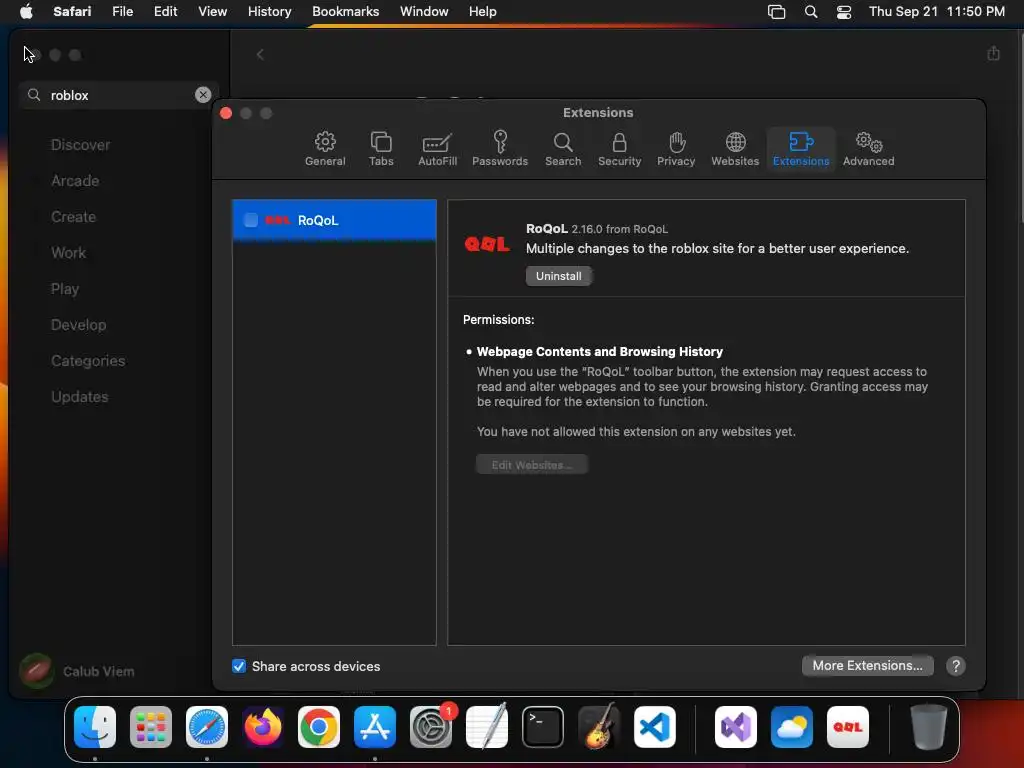Uninstall the RoQoL extension

(558, 276)
